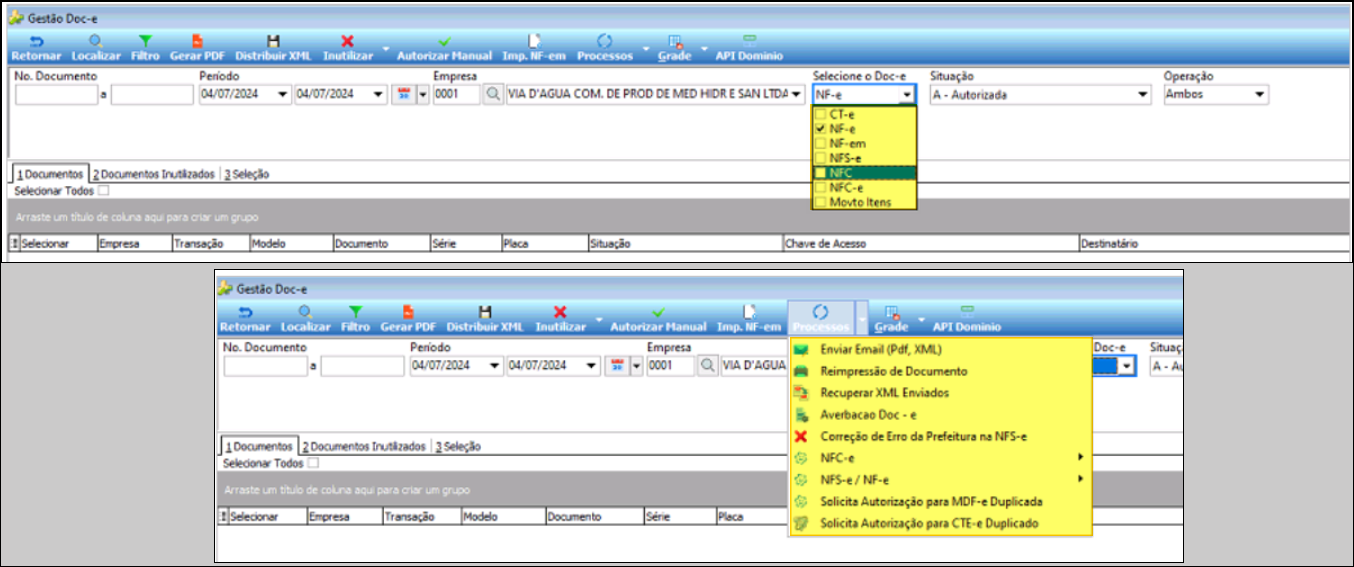The image size is (1354, 567).
Task: Select Solicita Autorização para MDF-e Duplicada
Action: click(x=940, y=501)
